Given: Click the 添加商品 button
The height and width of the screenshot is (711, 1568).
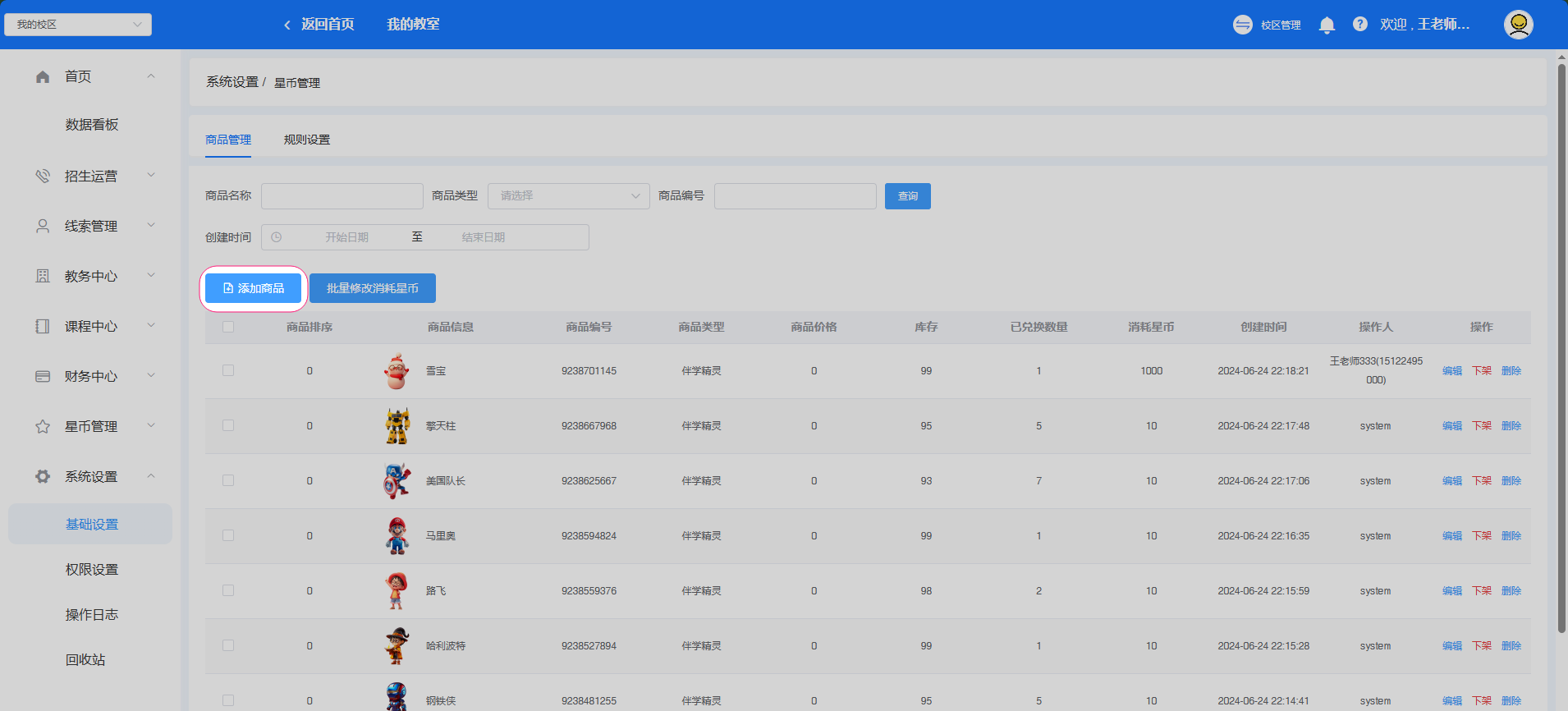Looking at the screenshot, I should [x=254, y=288].
